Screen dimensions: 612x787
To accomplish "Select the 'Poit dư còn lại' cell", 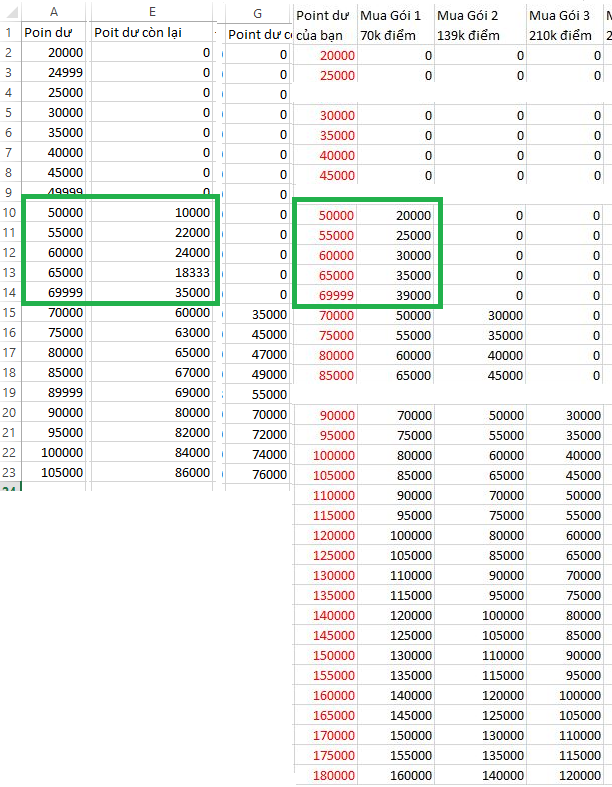I will pyautogui.click(x=151, y=32).
